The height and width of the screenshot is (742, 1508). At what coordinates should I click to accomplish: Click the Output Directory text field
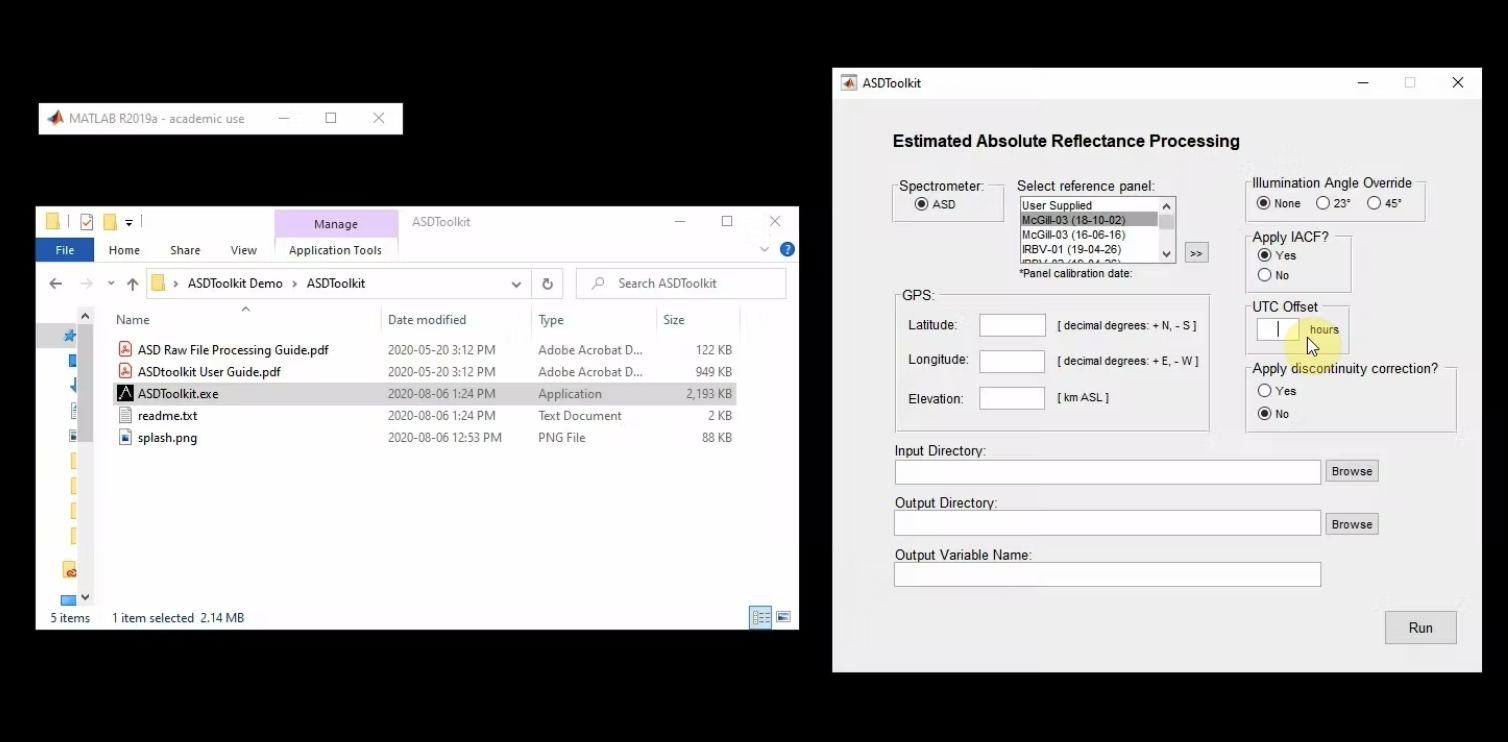tap(1108, 523)
